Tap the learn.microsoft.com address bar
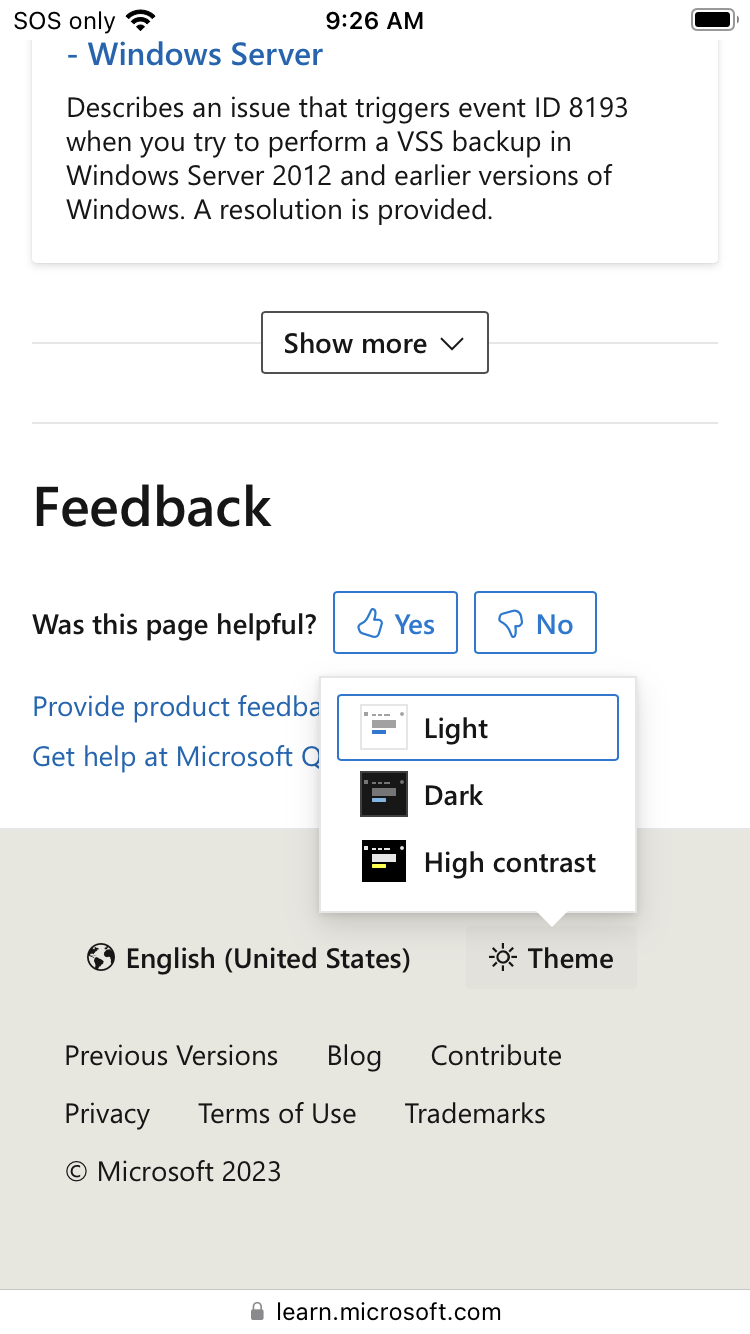This screenshot has width=750, height=1334. coord(388,1311)
